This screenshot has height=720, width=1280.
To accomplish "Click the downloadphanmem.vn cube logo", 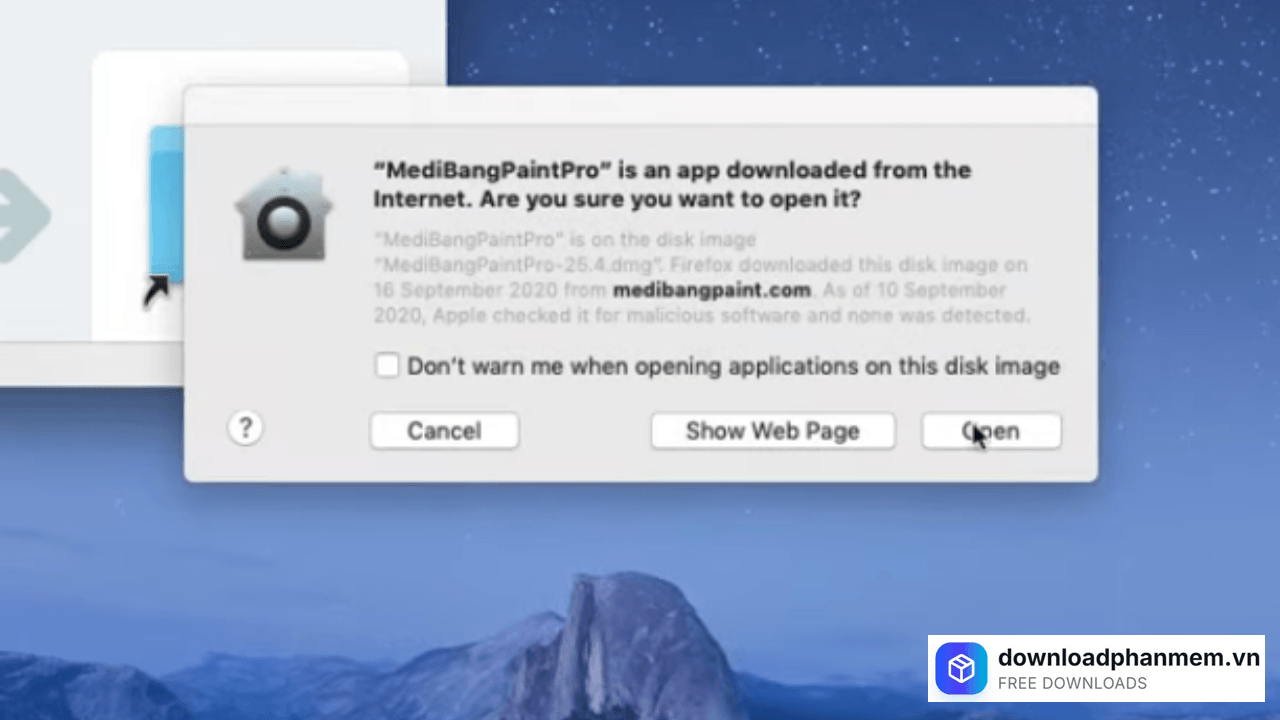I will 961,668.
